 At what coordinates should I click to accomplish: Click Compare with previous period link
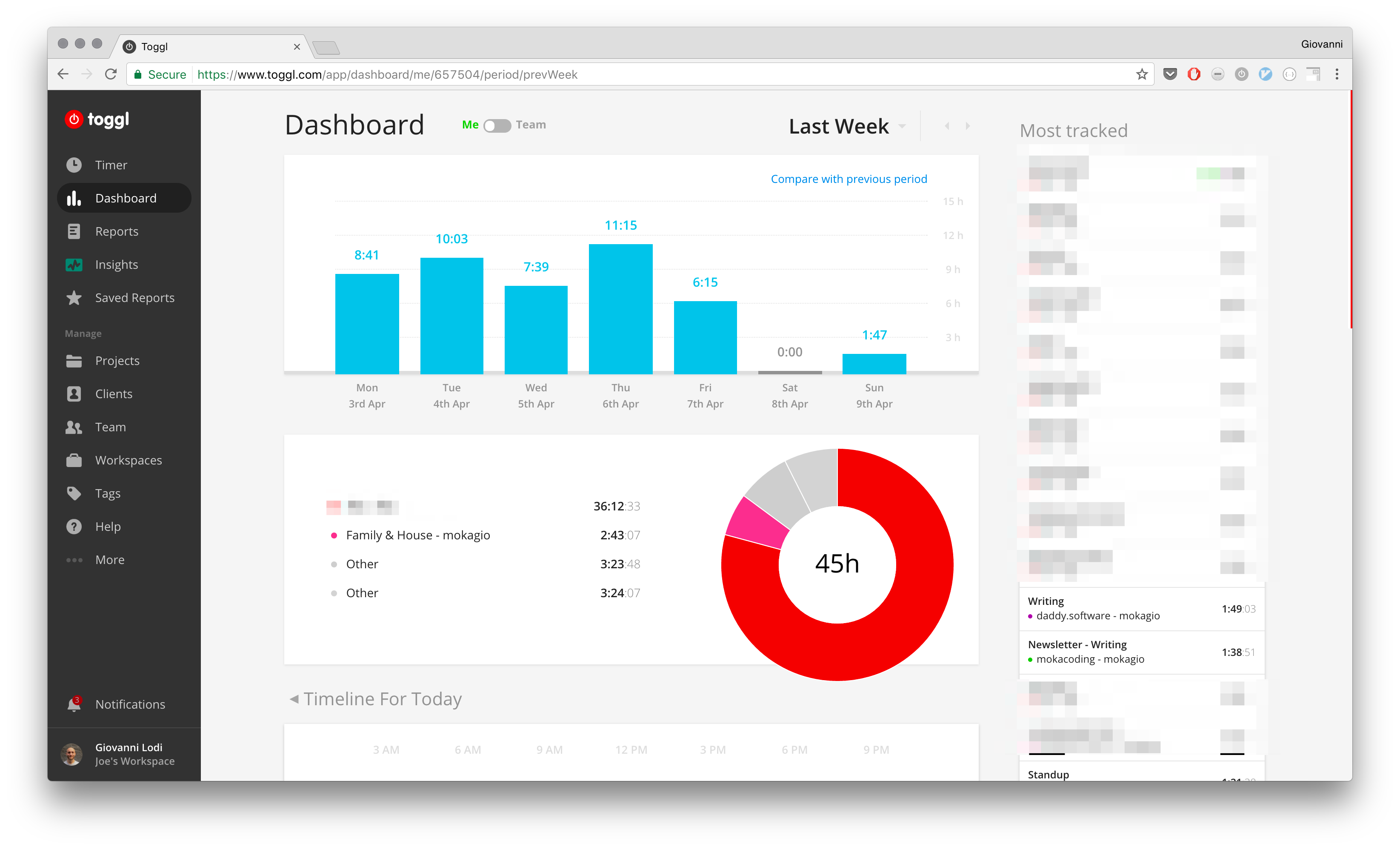point(848,179)
